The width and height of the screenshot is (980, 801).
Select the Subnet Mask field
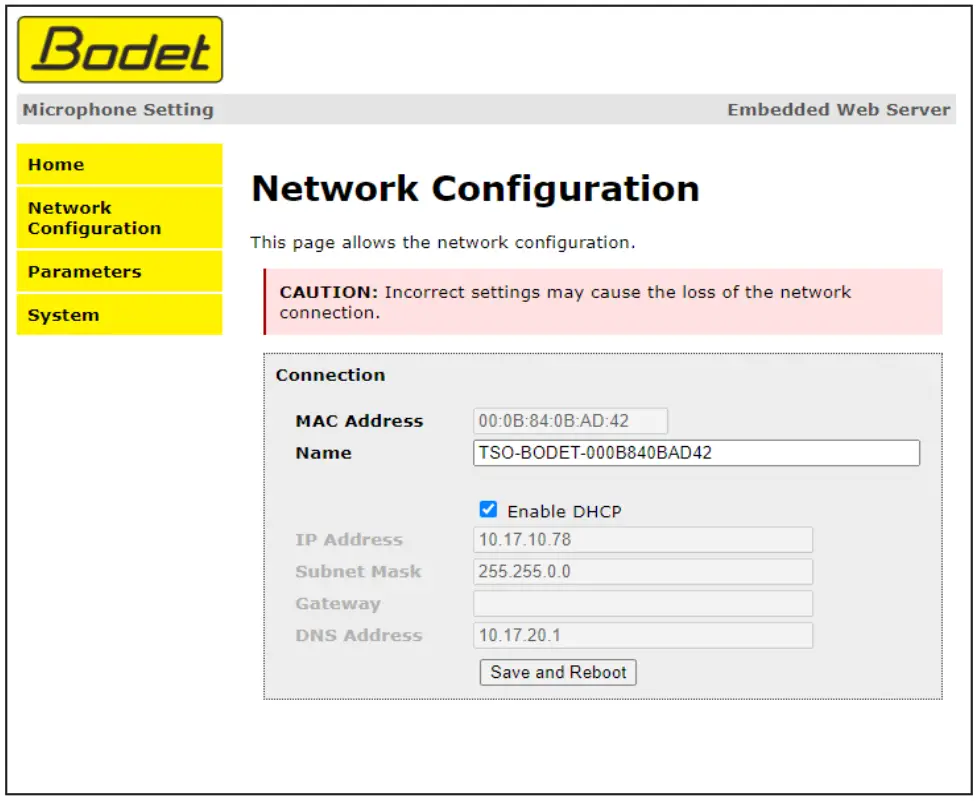[x=643, y=571]
